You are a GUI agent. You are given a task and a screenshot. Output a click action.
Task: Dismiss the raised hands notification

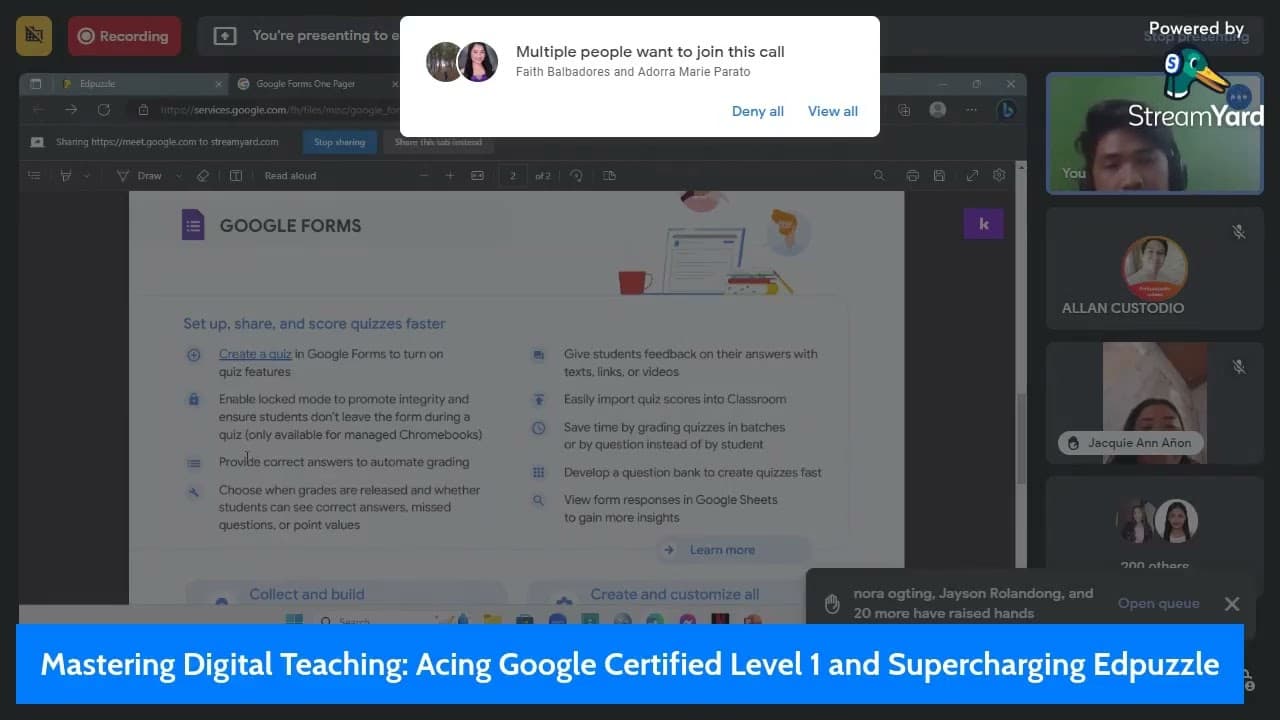point(1232,604)
